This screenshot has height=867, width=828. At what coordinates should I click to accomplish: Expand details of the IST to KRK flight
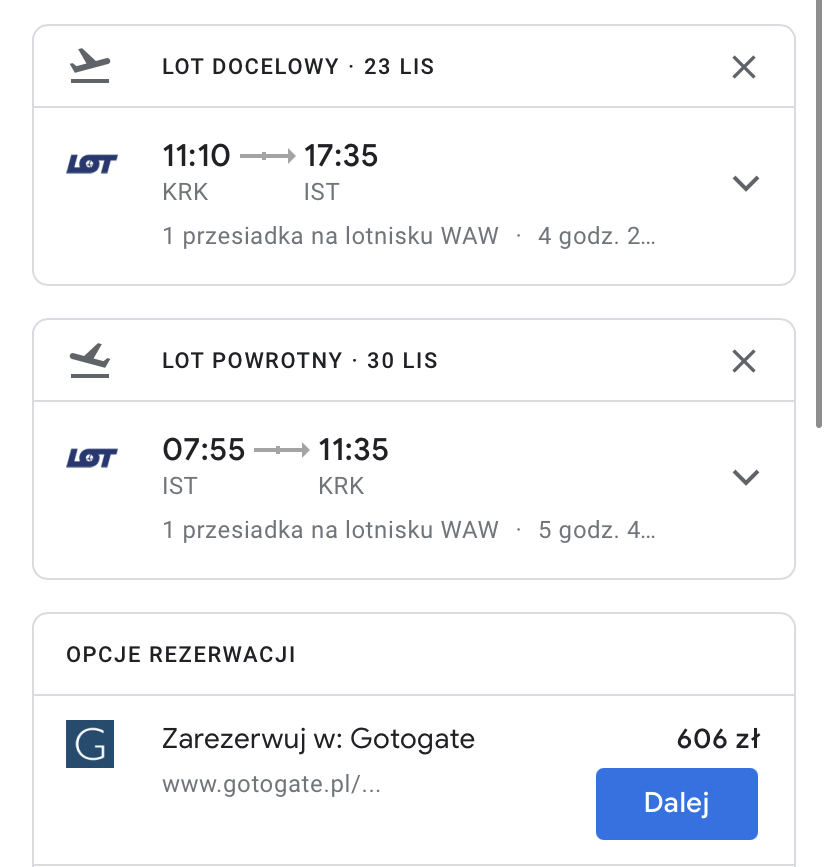(746, 477)
